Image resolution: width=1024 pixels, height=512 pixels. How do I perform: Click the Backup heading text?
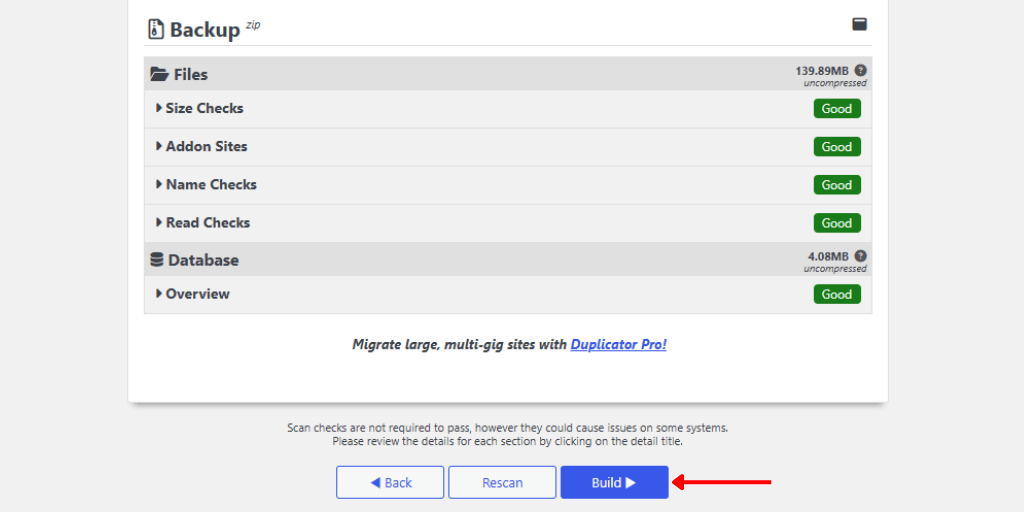pyautogui.click(x=205, y=30)
